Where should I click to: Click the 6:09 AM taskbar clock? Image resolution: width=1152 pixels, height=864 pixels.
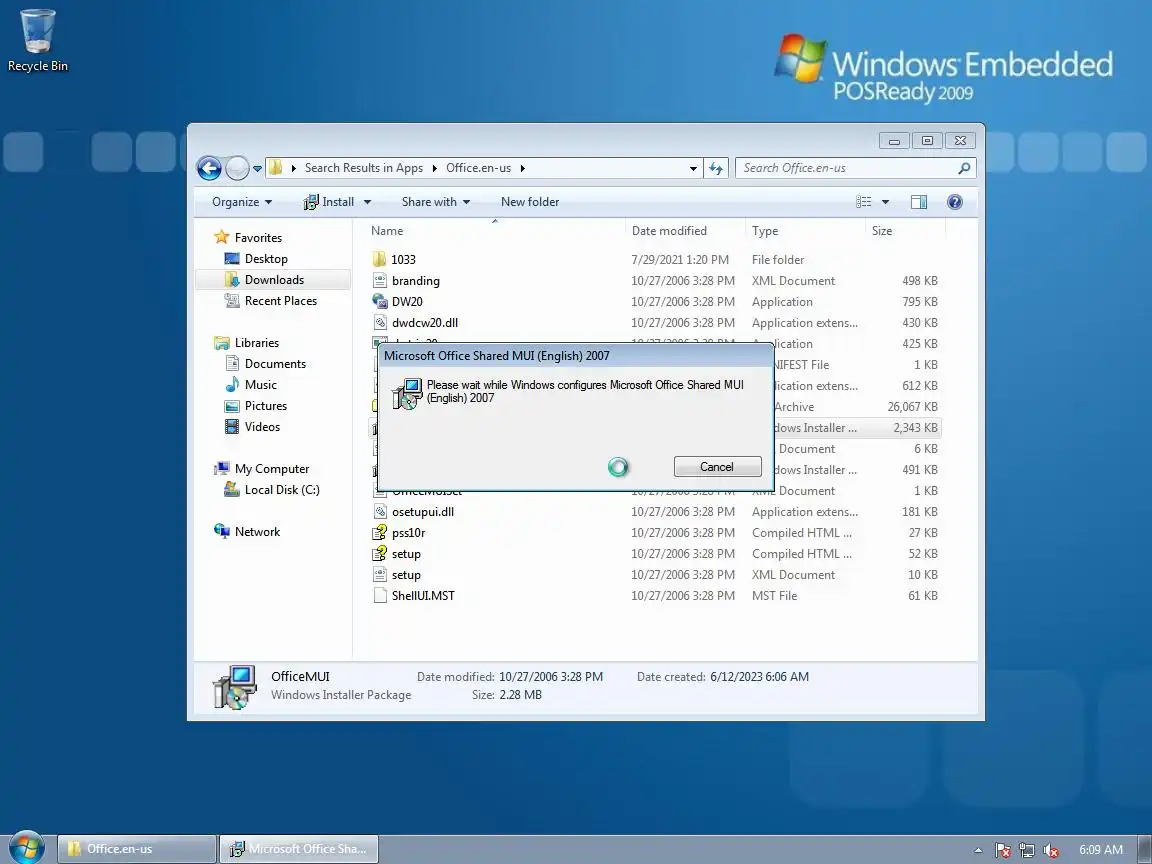pos(1101,849)
